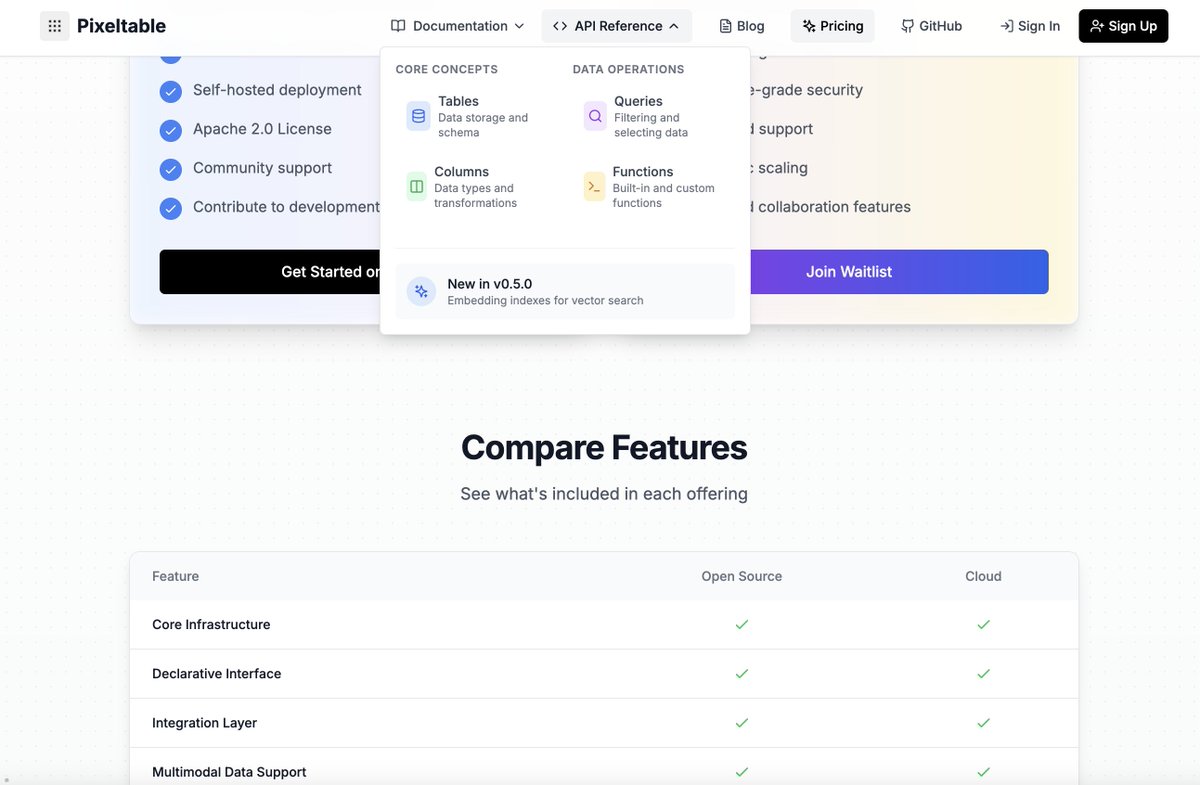Image resolution: width=1200 pixels, height=785 pixels.
Task: Click the sparkles icon of New in v0.5.0
Action: point(421,291)
